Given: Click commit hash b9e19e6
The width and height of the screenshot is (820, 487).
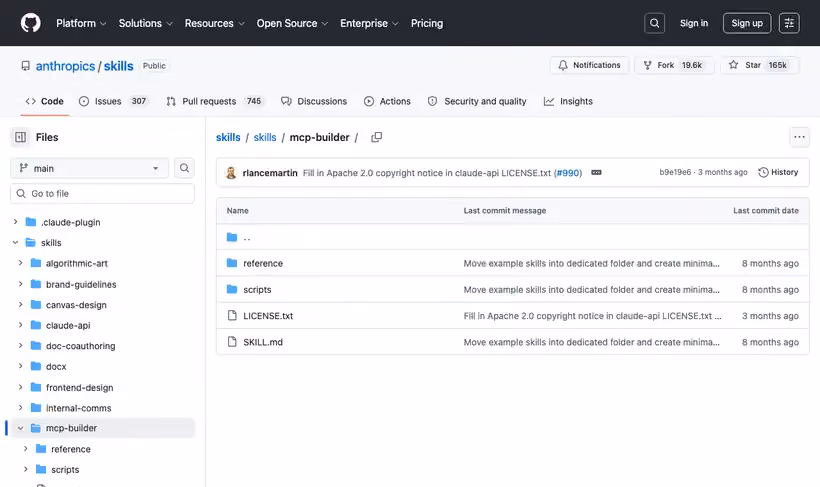Looking at the screenshot, I should pos(675,172).
